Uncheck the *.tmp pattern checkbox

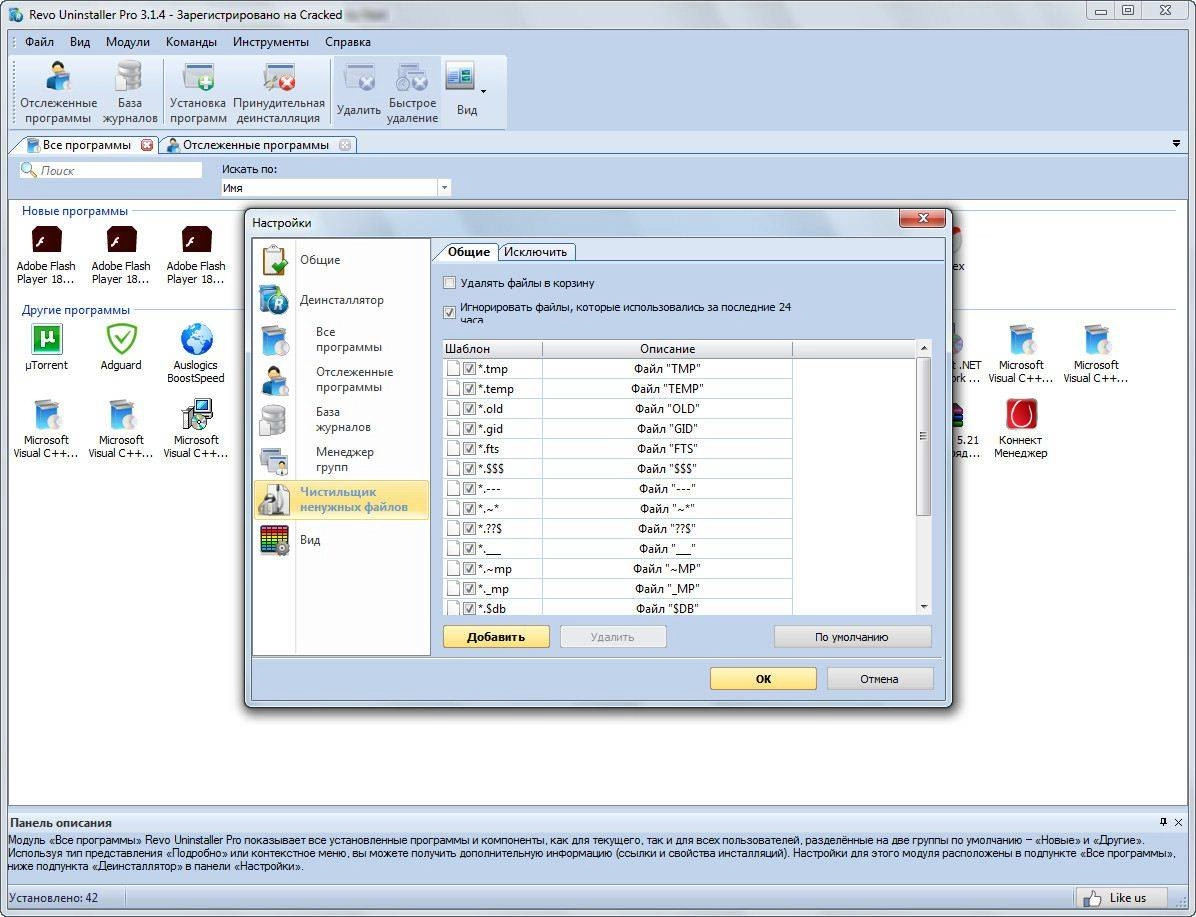[x=469, y=368]
